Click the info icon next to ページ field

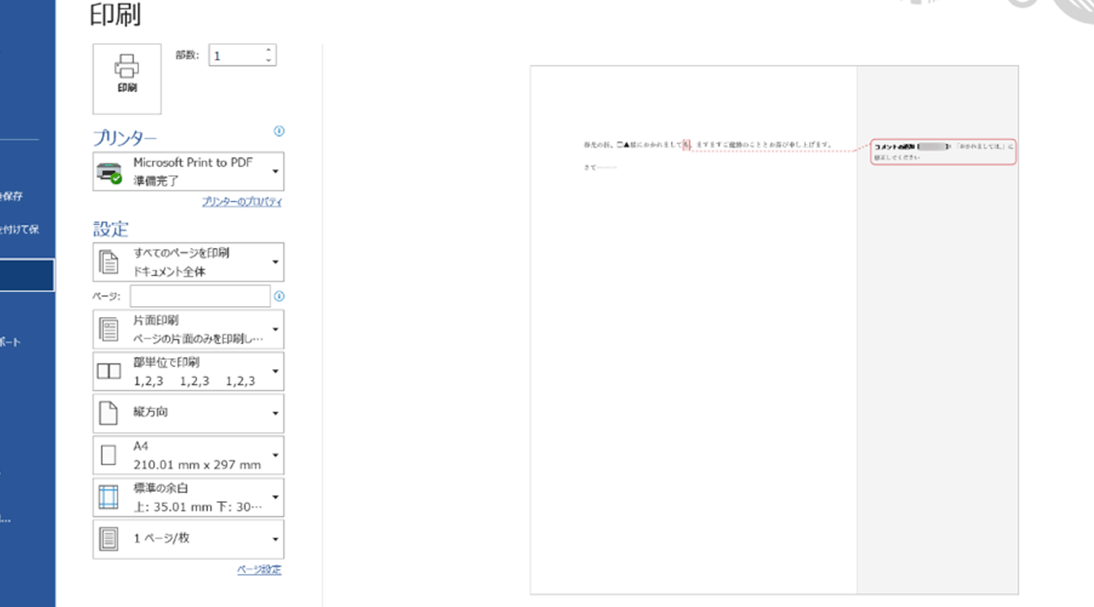[279, 296]
